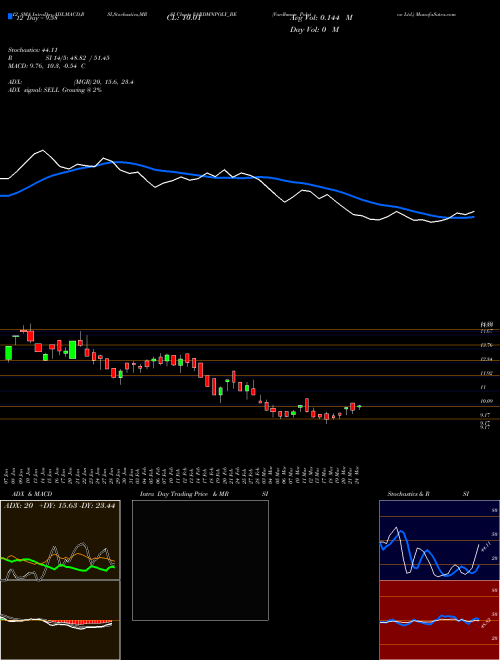Click the 'Avg Vol: 0.144 M' text
The image size is (500, 660).
pos(321,18)
